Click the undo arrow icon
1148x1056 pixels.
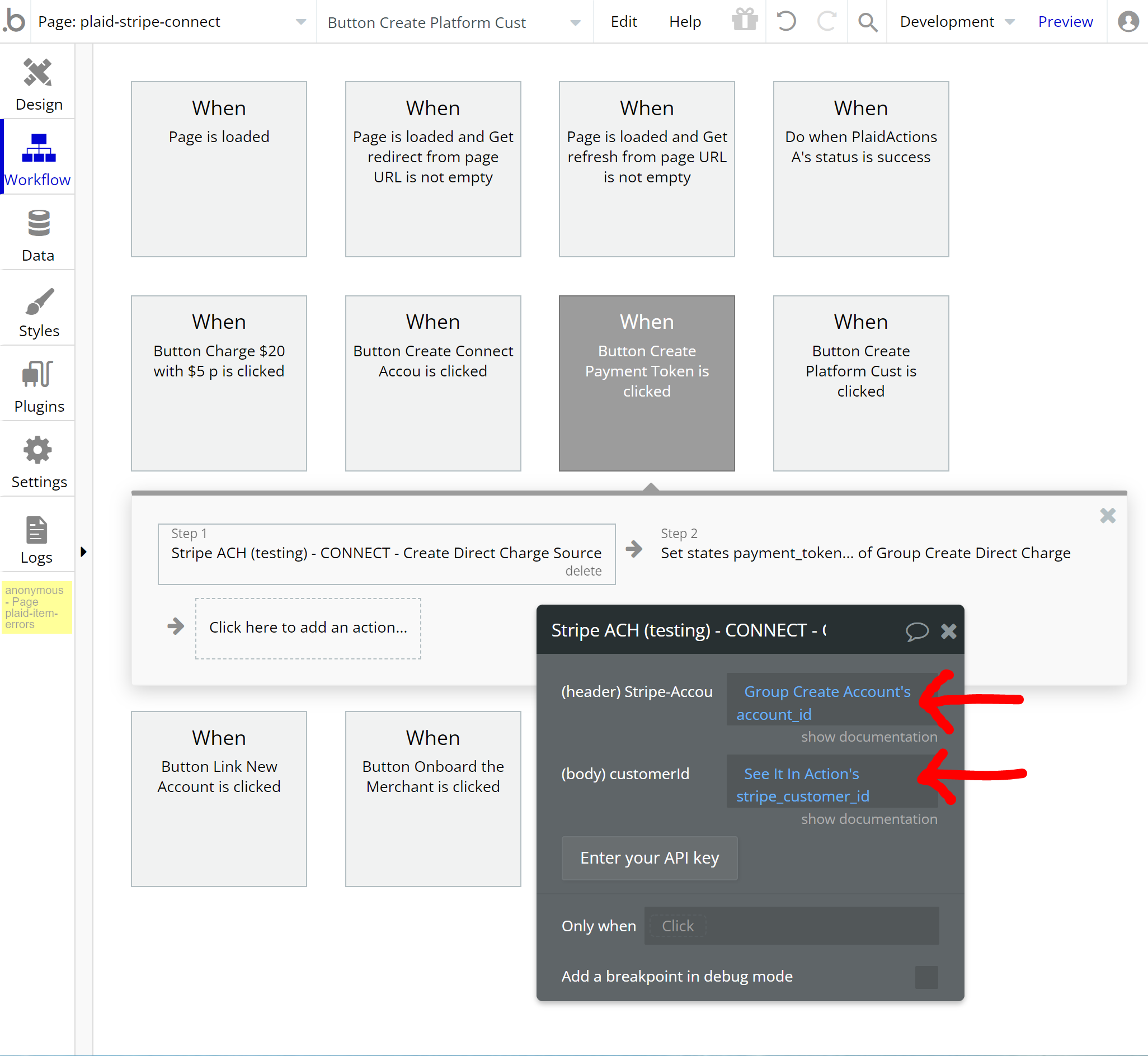786,22
